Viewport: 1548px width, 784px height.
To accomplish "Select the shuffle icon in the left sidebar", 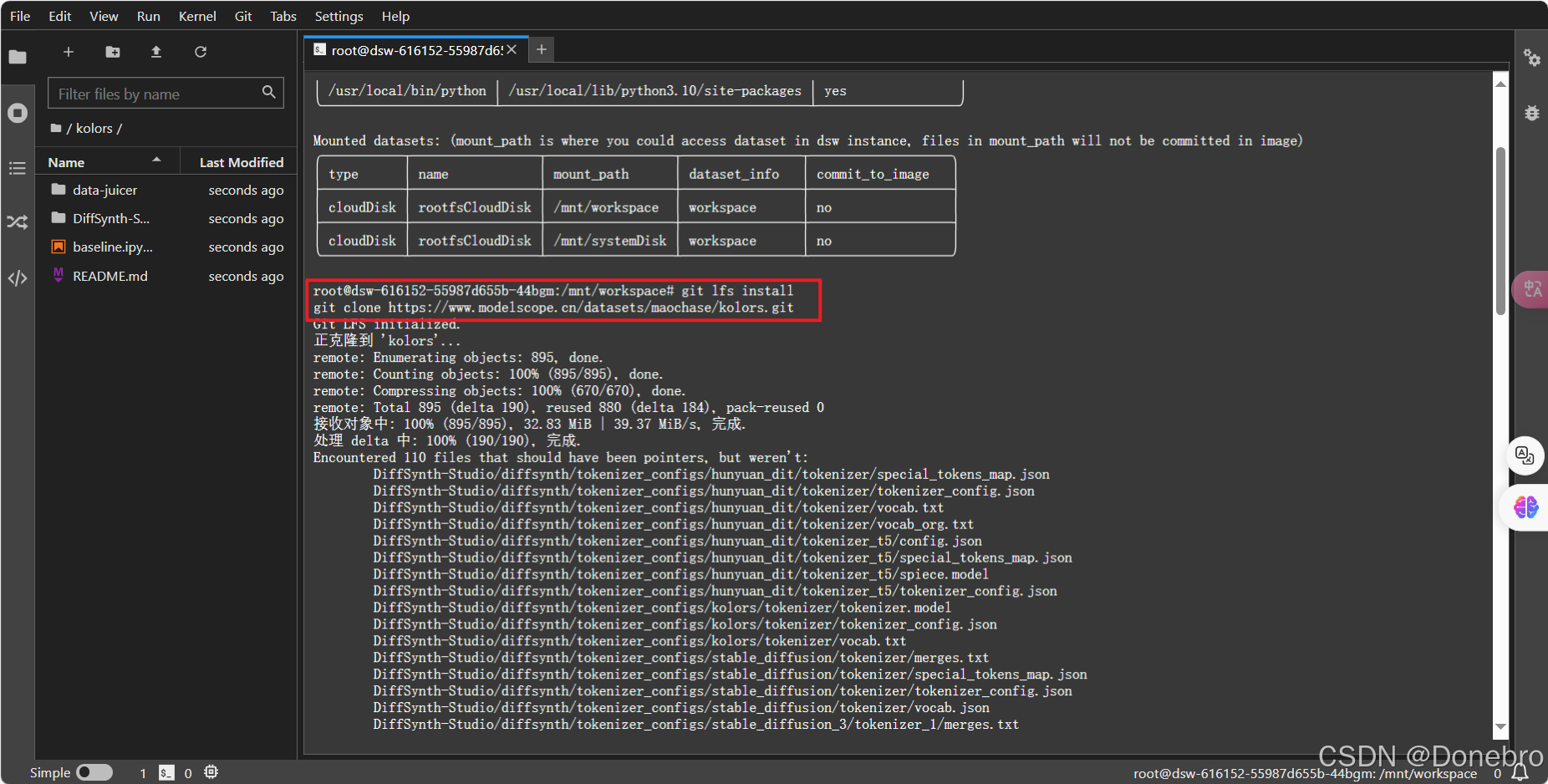I will (x=18, y=221).
